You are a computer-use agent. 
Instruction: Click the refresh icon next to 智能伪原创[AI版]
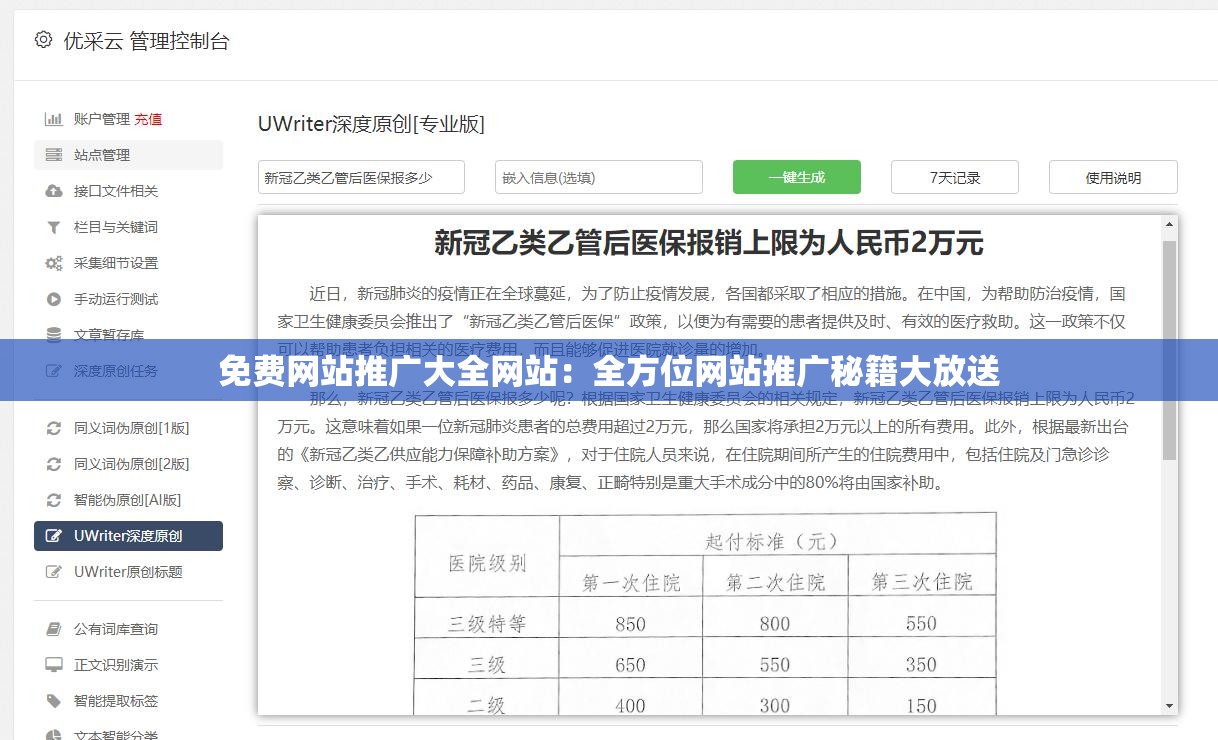54,500
